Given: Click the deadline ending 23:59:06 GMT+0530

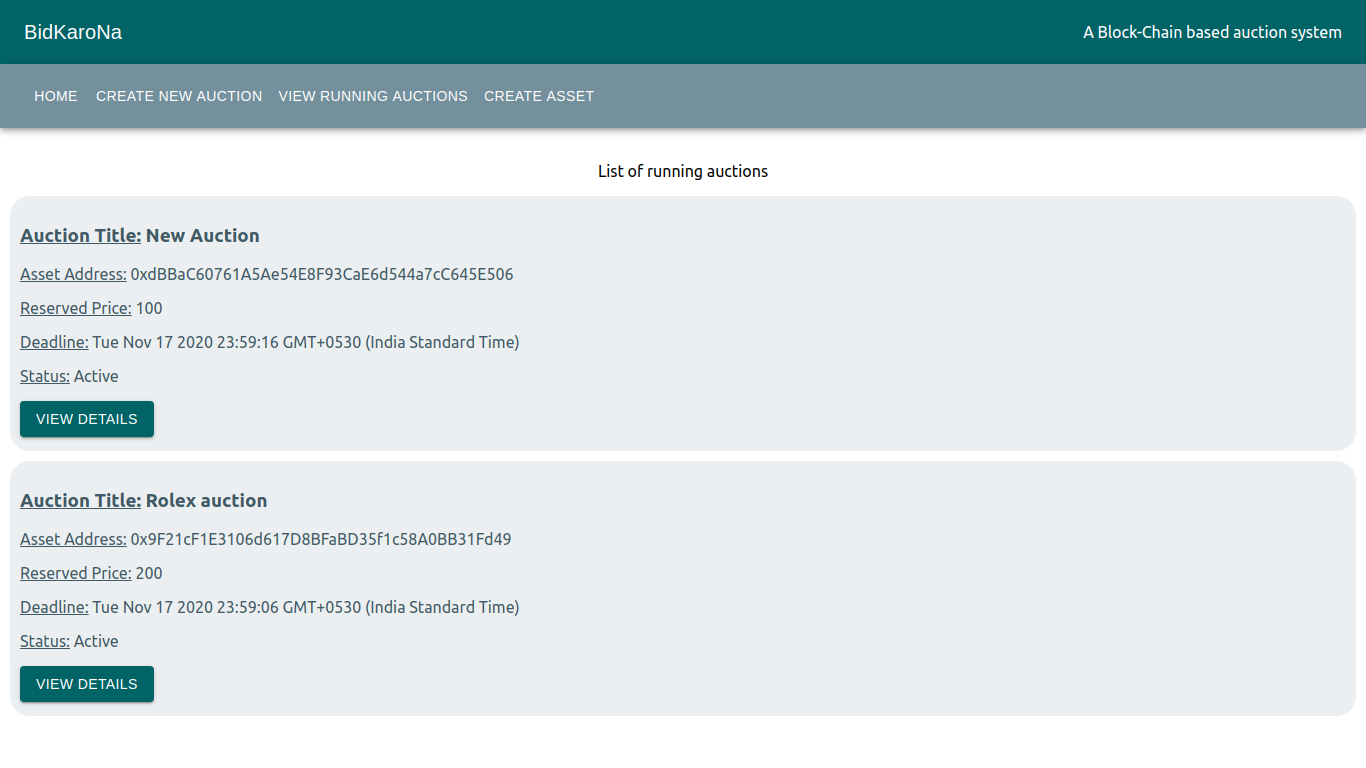Looking at the screenshot, I should pos(306,607).
